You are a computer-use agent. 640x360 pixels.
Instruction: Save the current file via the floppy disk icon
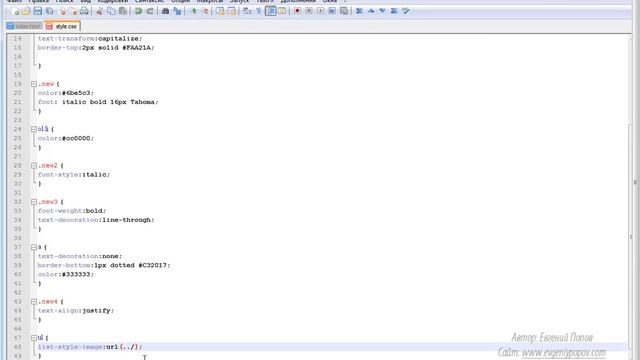38,11
